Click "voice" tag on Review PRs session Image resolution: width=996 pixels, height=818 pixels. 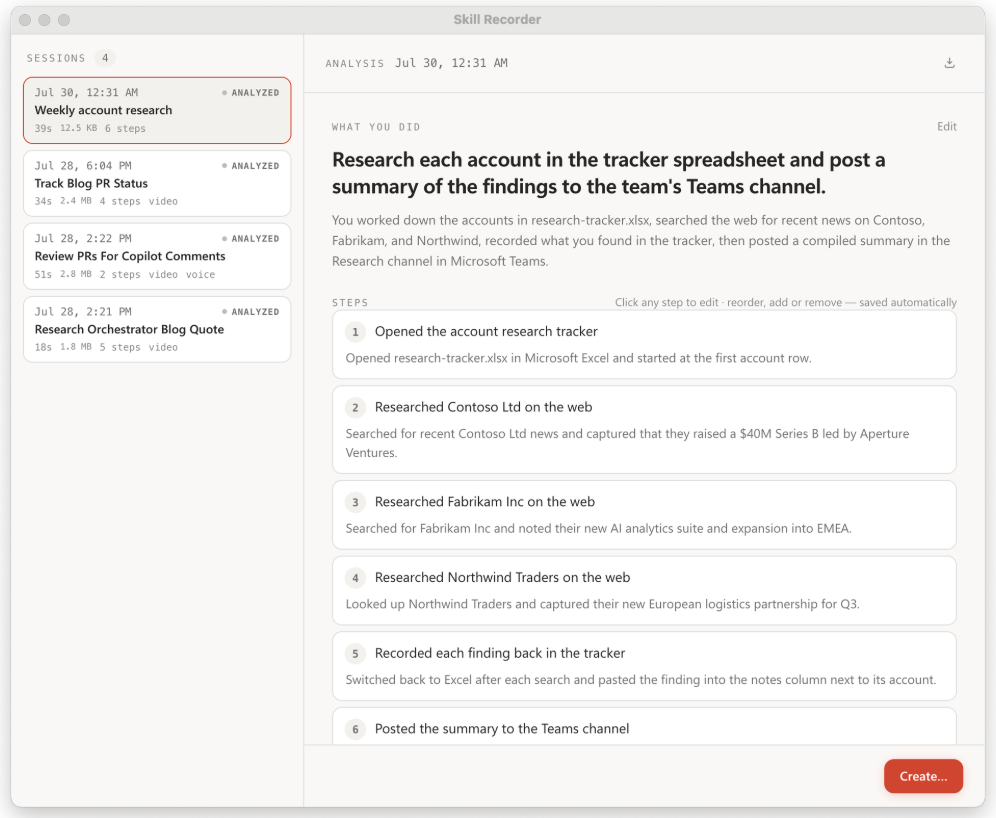(x=200, y=274)
